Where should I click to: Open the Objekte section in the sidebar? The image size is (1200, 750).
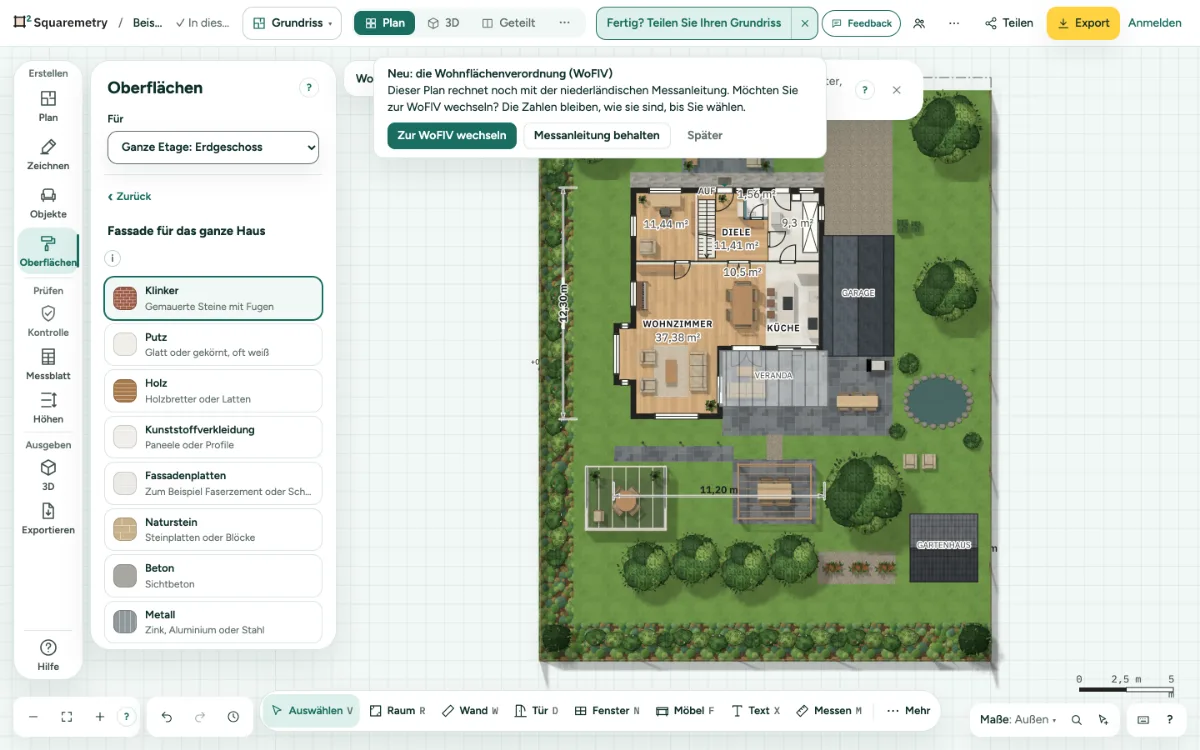tap(48, 202)
